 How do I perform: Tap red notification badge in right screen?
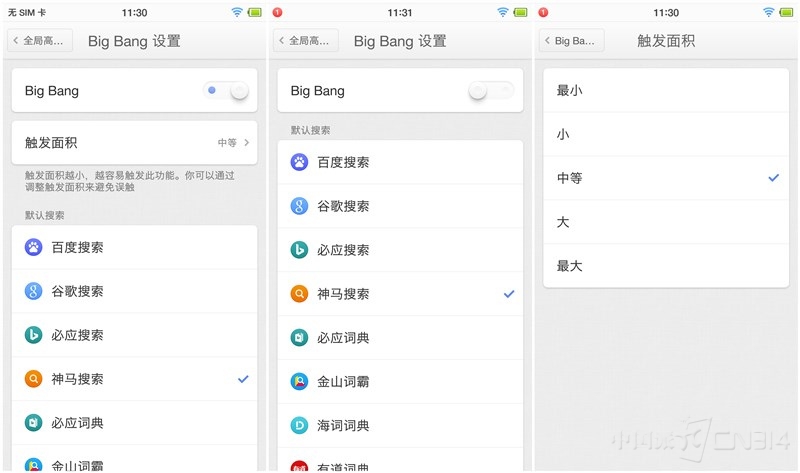point(543,12)
